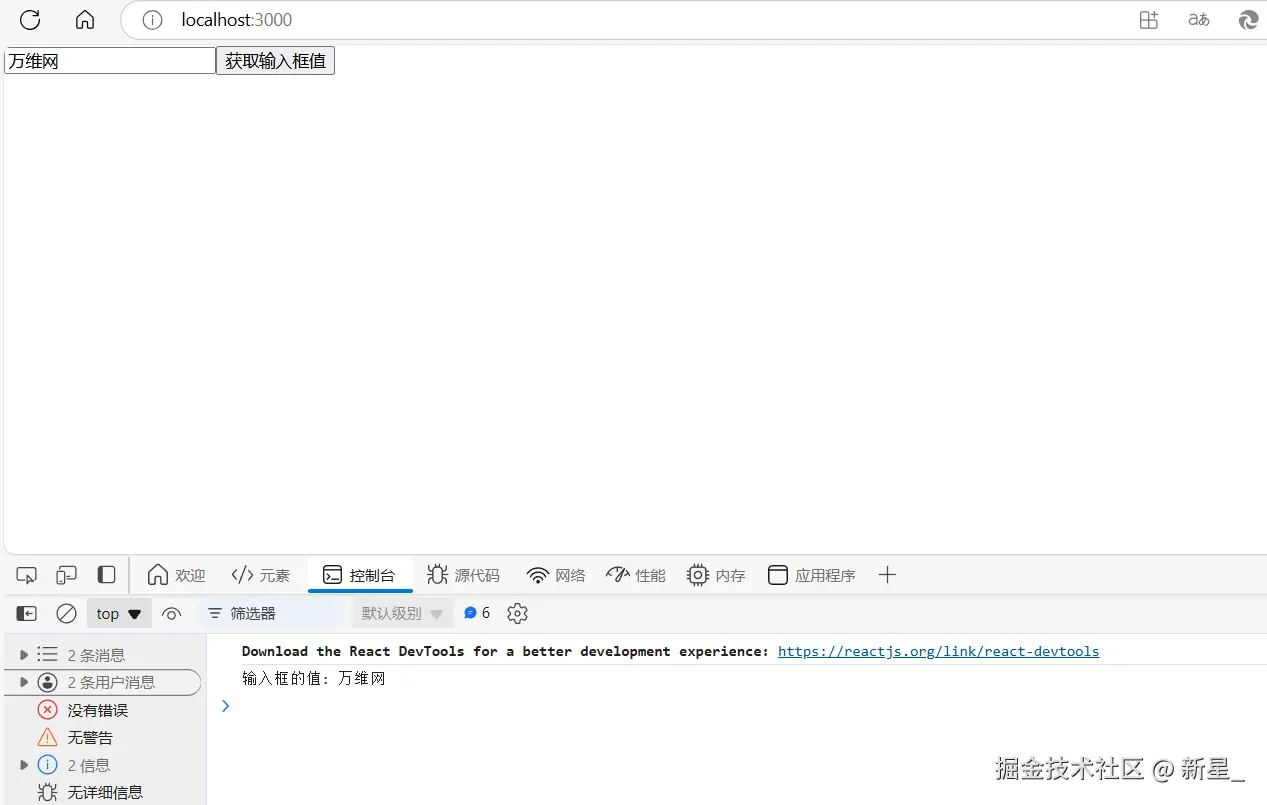
Task: Reload the page with the refresh icon
Action: click(30, 19)
